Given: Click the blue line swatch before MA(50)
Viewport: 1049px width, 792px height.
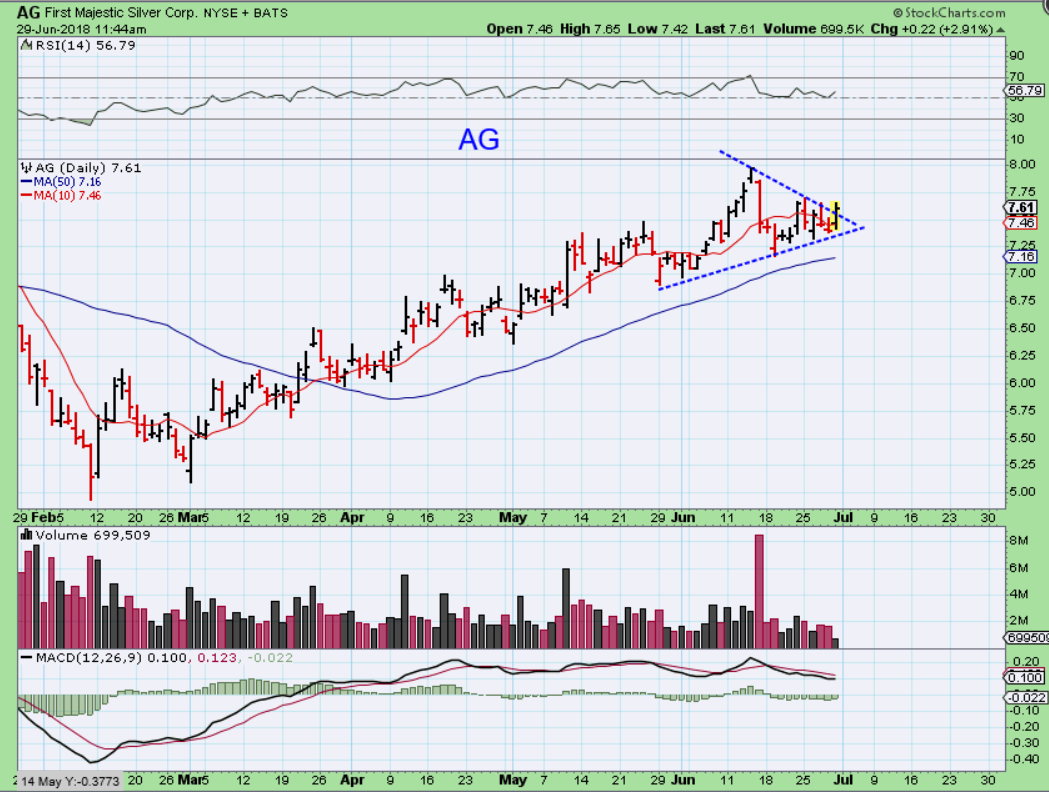Looking at the screenshot, I should click(27, 182).
